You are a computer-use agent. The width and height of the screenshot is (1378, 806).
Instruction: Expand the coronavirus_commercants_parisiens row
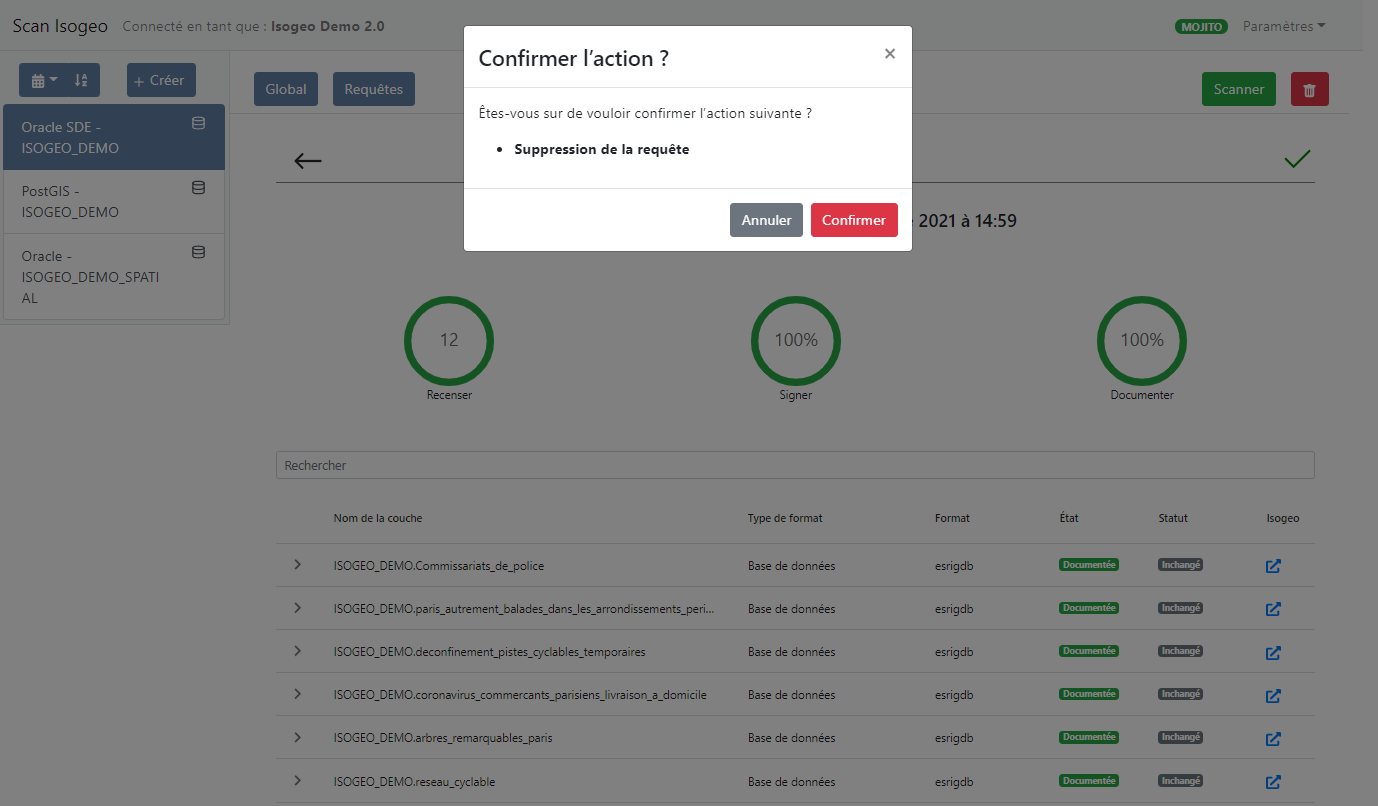297,694
